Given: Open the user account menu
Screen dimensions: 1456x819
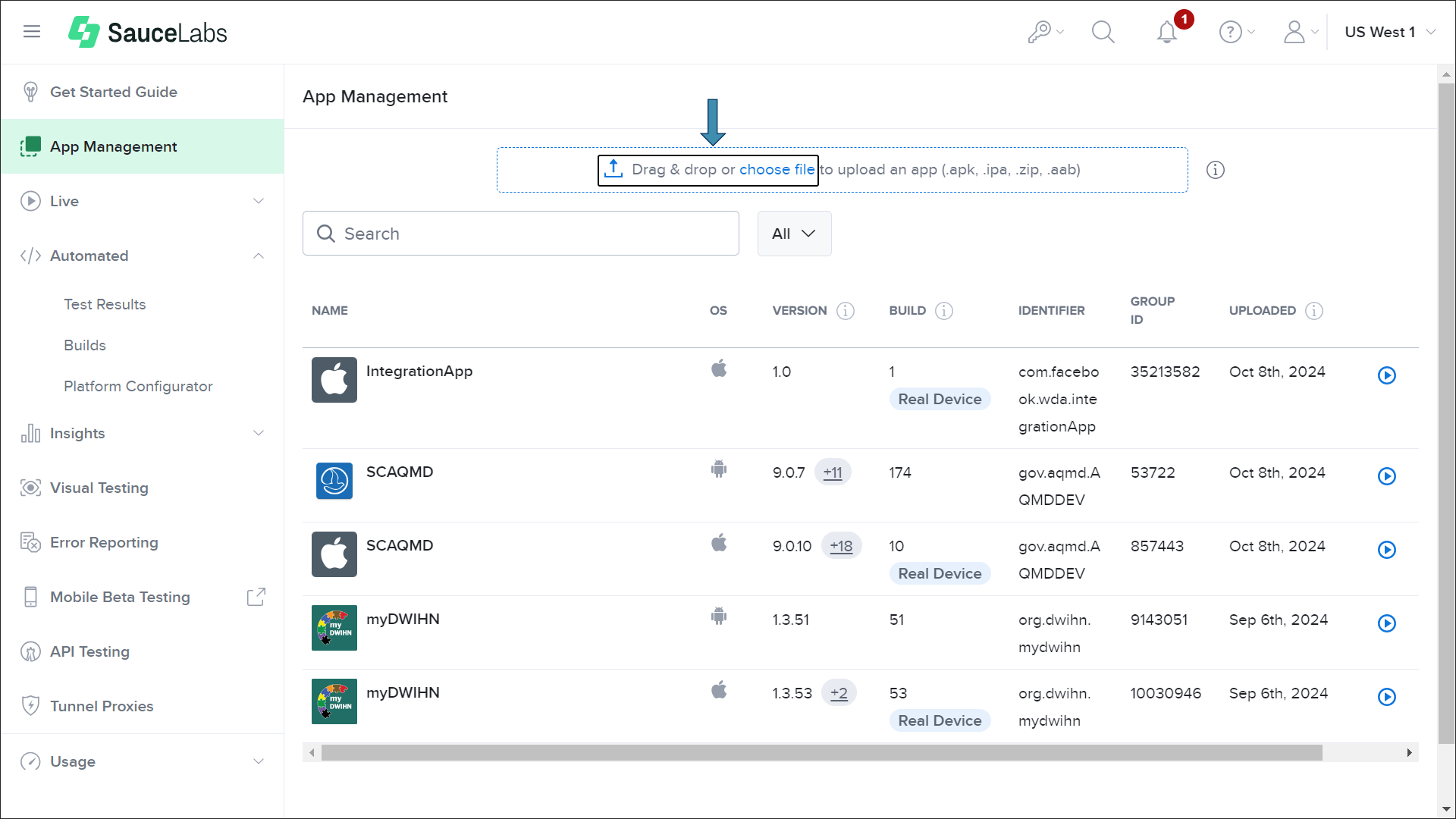Looking at the screenshot, I should click(1300, 32).
